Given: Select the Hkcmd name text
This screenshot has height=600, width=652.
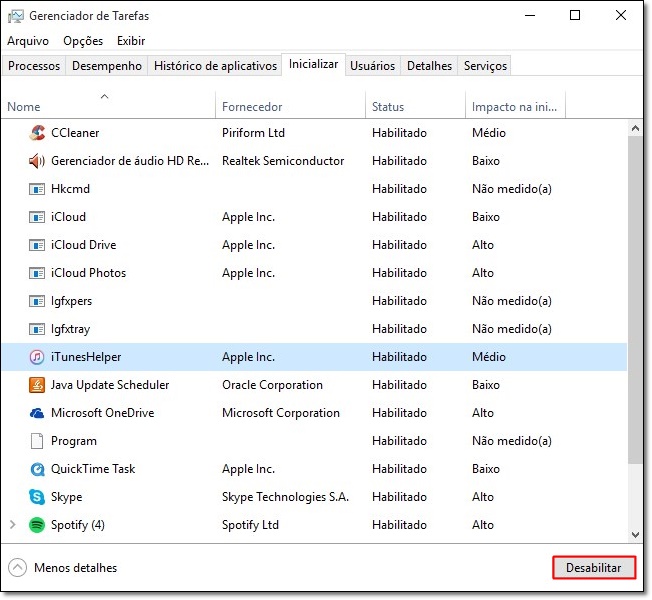Looking at the screenshot, I should coord(70,189).
